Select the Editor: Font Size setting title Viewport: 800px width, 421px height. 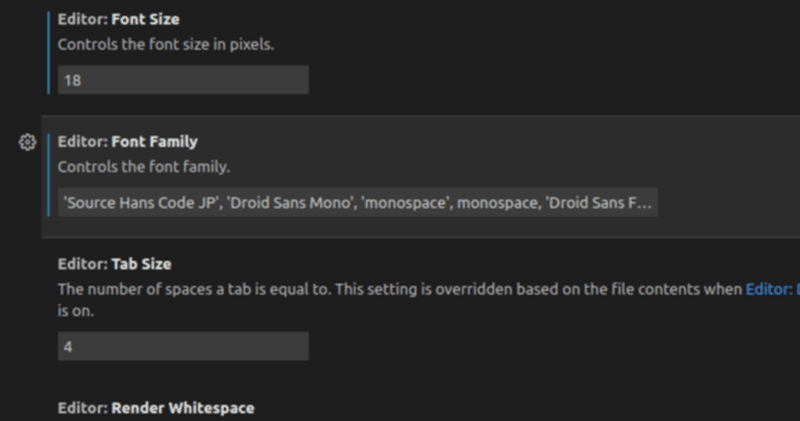[118, 19]
